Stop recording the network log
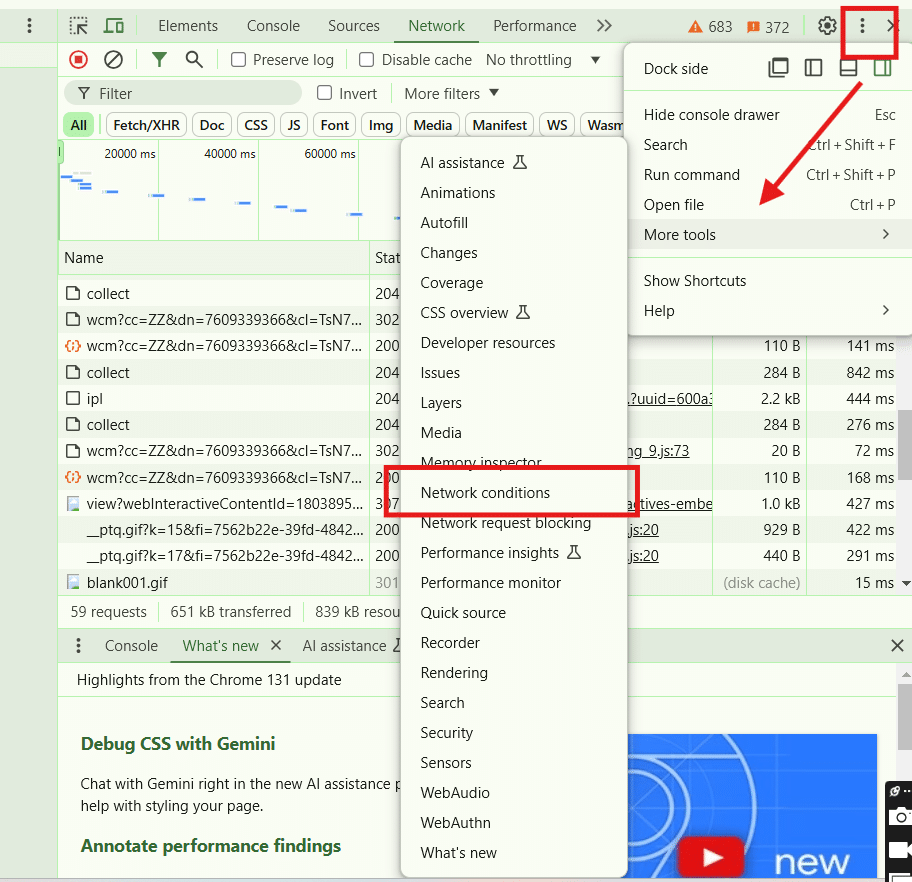912x882 pixels. coord(79,60)
